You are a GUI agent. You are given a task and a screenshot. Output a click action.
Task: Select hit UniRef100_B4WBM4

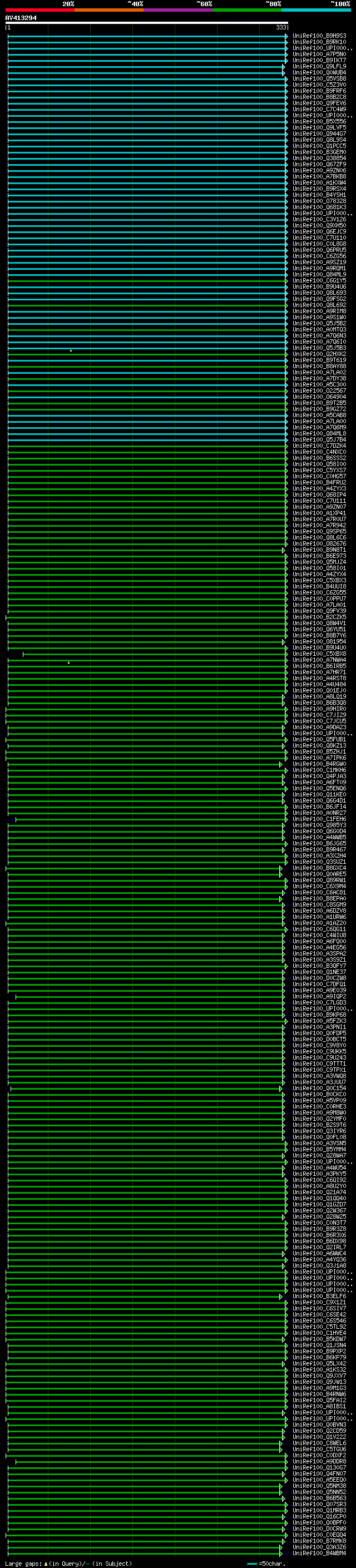point(319,1553)
